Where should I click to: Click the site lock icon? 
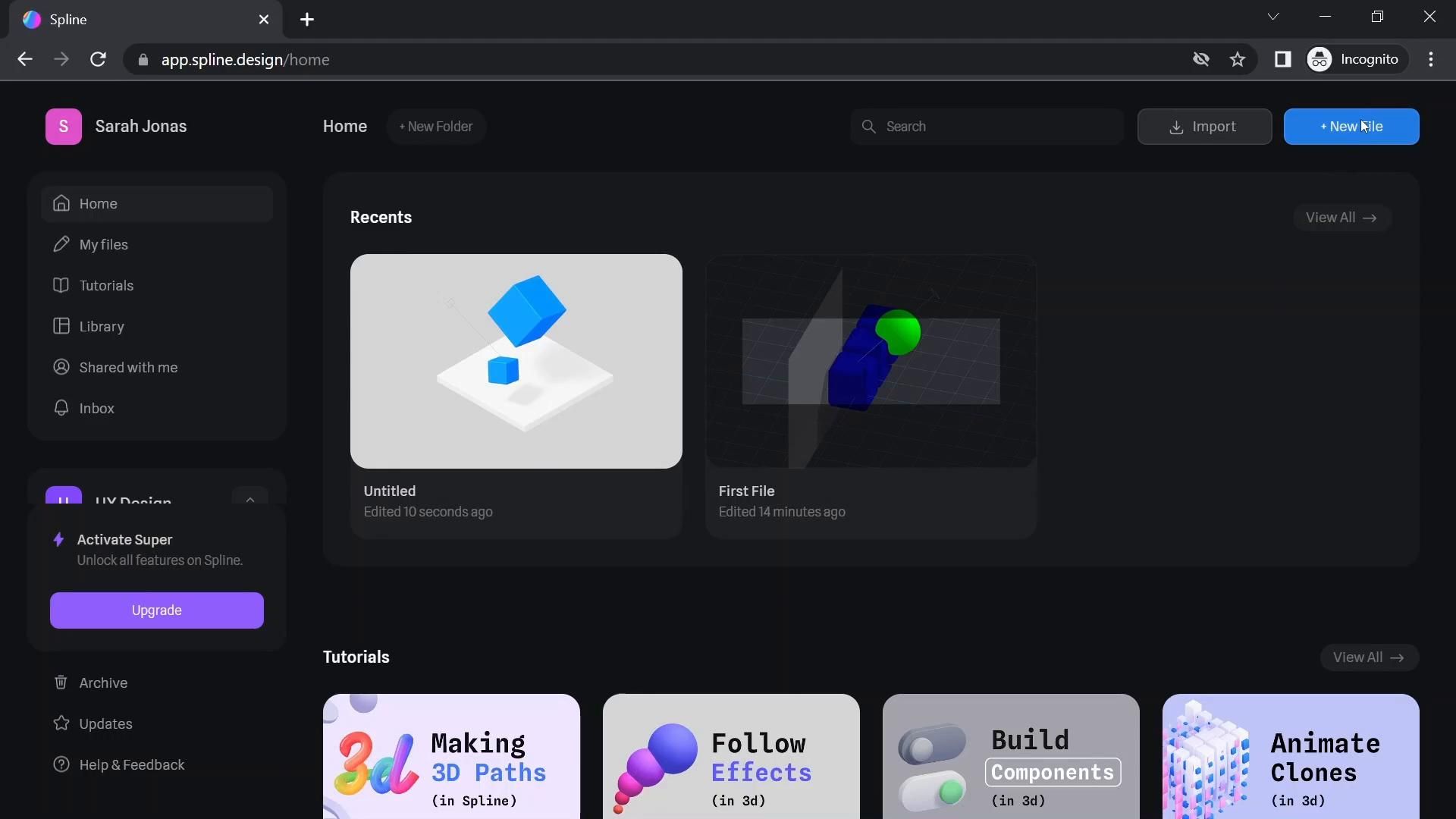(x=143, y=60)
